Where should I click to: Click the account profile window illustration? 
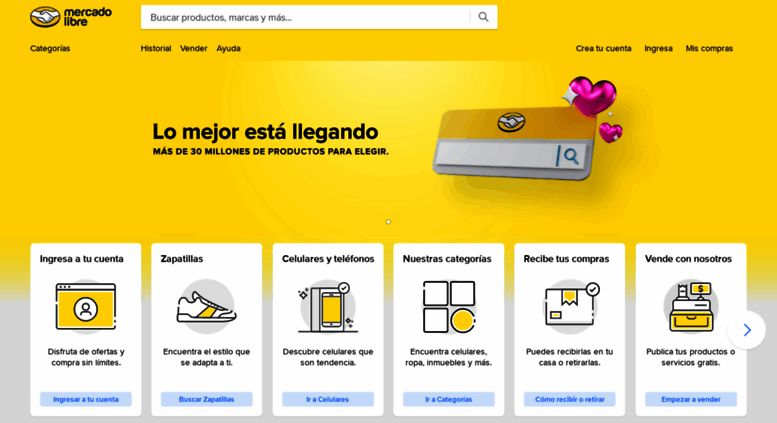coord(86,307)
